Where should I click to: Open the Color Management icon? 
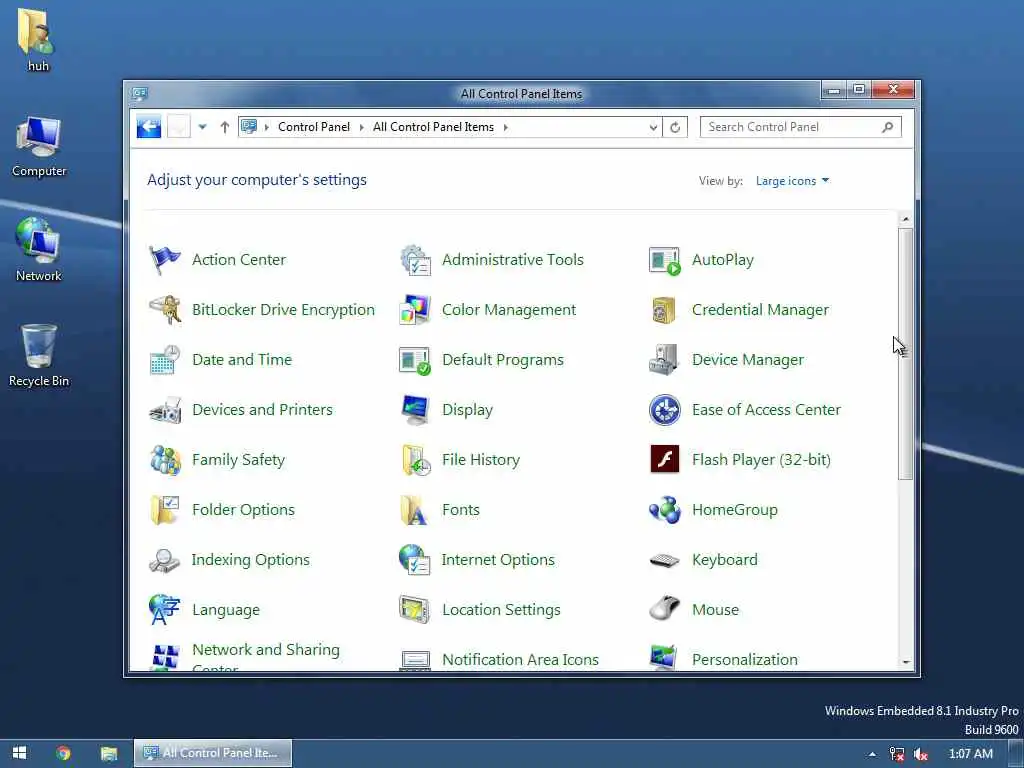pyautogui.click(x=415, y=310)
